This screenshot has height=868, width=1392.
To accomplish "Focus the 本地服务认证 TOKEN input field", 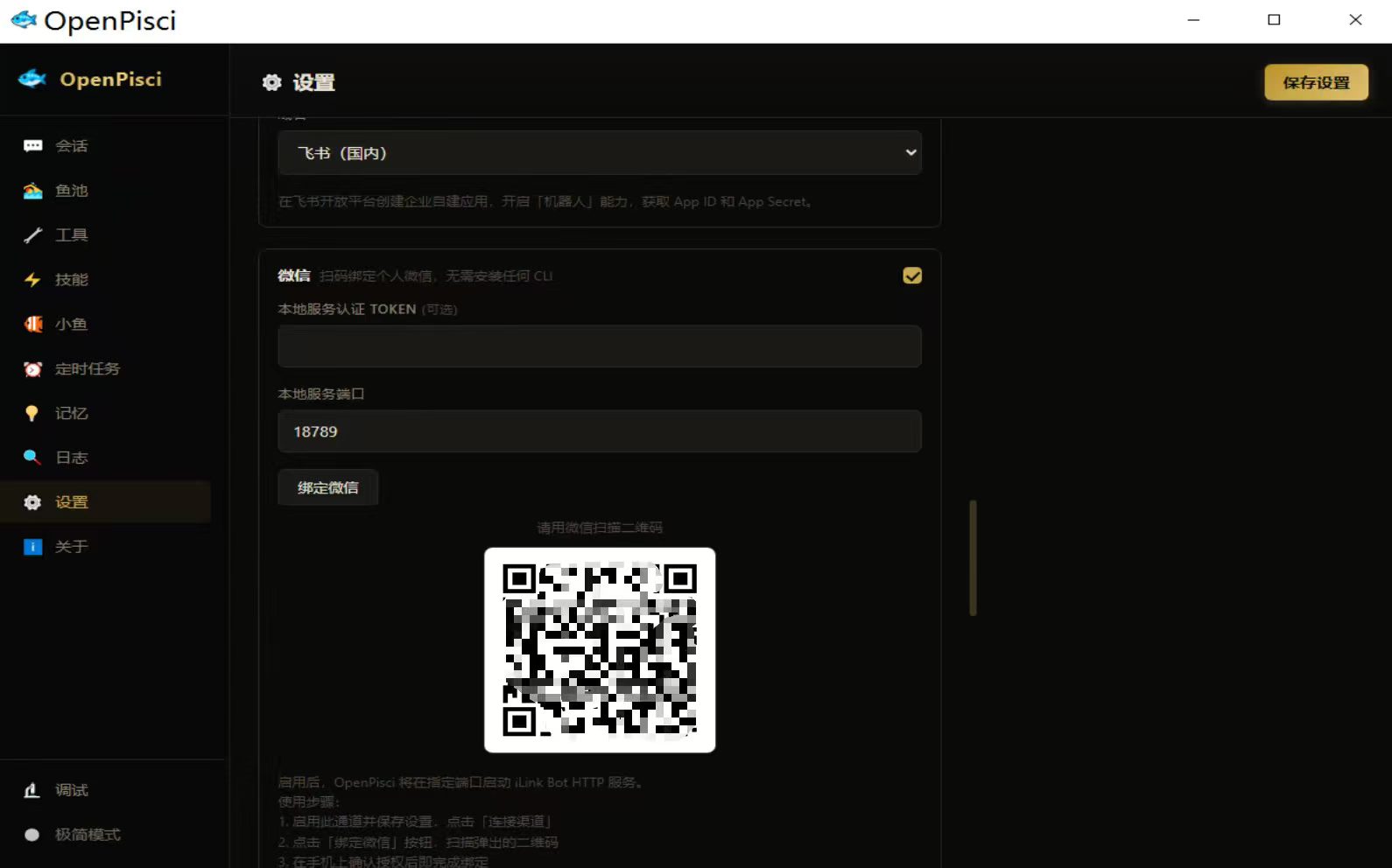I will pos(600,346).
